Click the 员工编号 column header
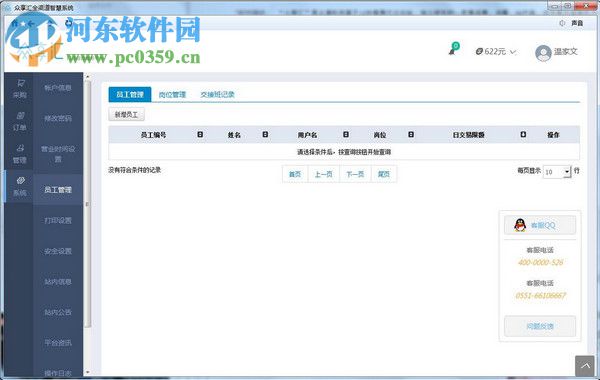This screenshot has width=600, height=380. 153,135
